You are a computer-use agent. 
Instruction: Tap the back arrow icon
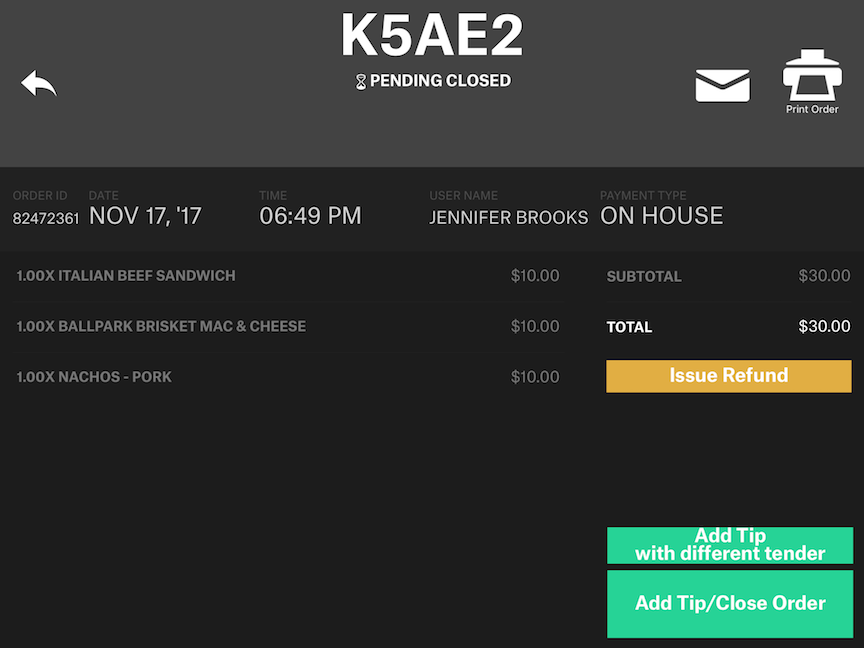(x=39, y=84)
